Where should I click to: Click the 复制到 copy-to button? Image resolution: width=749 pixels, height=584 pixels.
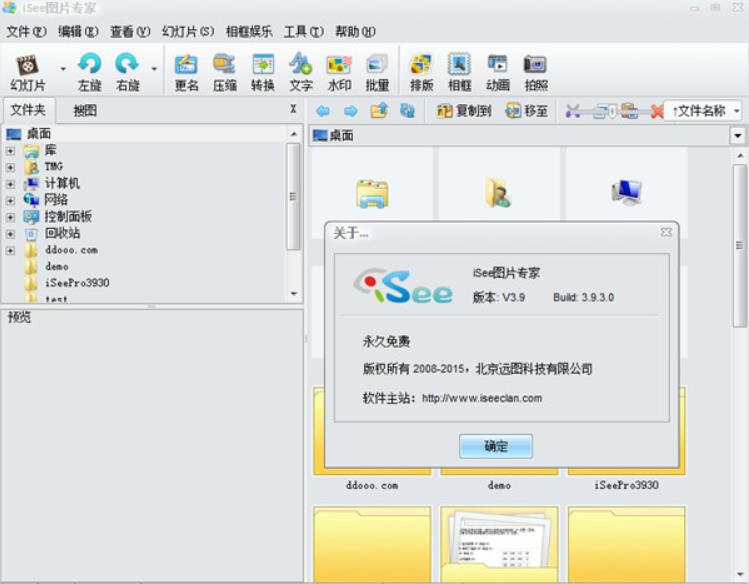(464, 111)
